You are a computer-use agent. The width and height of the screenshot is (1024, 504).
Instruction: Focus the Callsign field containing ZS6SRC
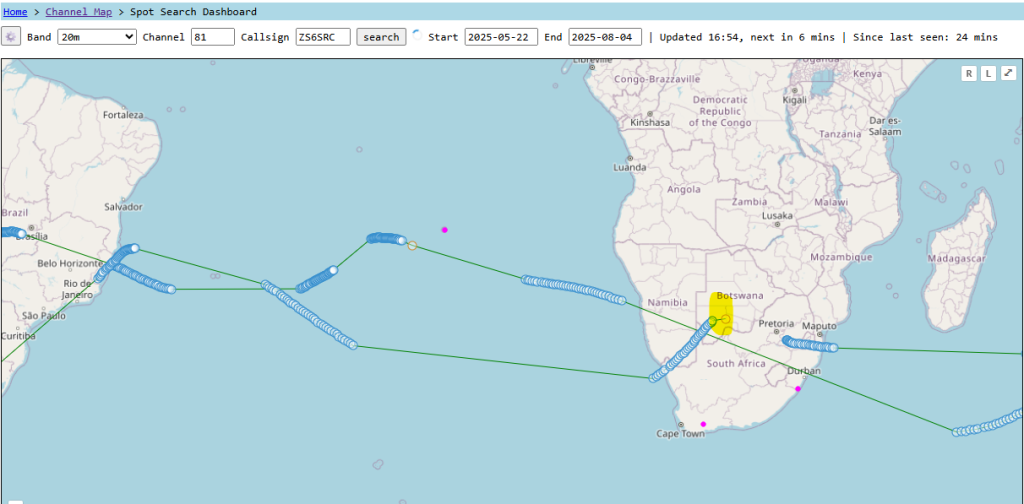(x=323, y=37)
